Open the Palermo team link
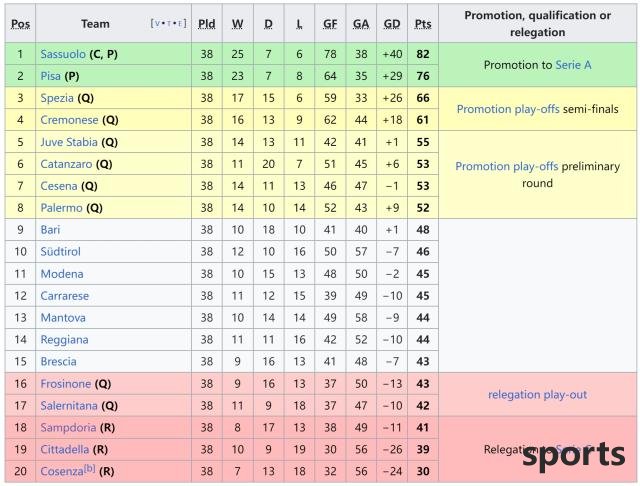Viewport: 640px width, 486px height. (61, 208)
